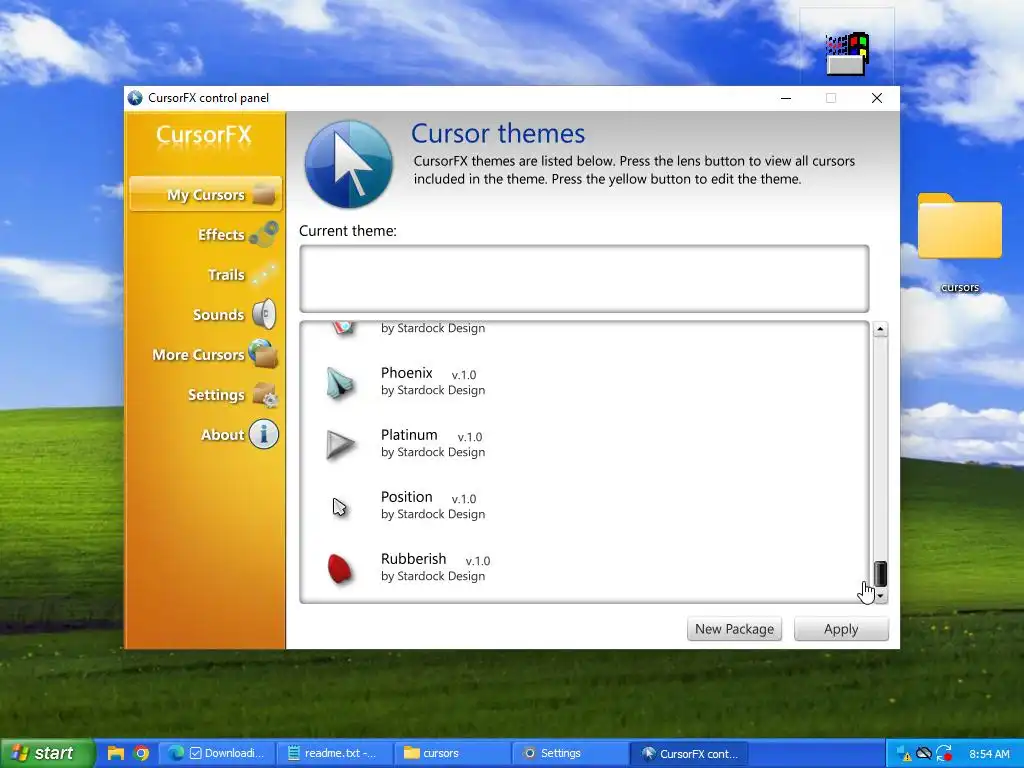Click the 8:54 AM clock
The height and width of the screenshot is (768, 1024).
pos(989,754)
